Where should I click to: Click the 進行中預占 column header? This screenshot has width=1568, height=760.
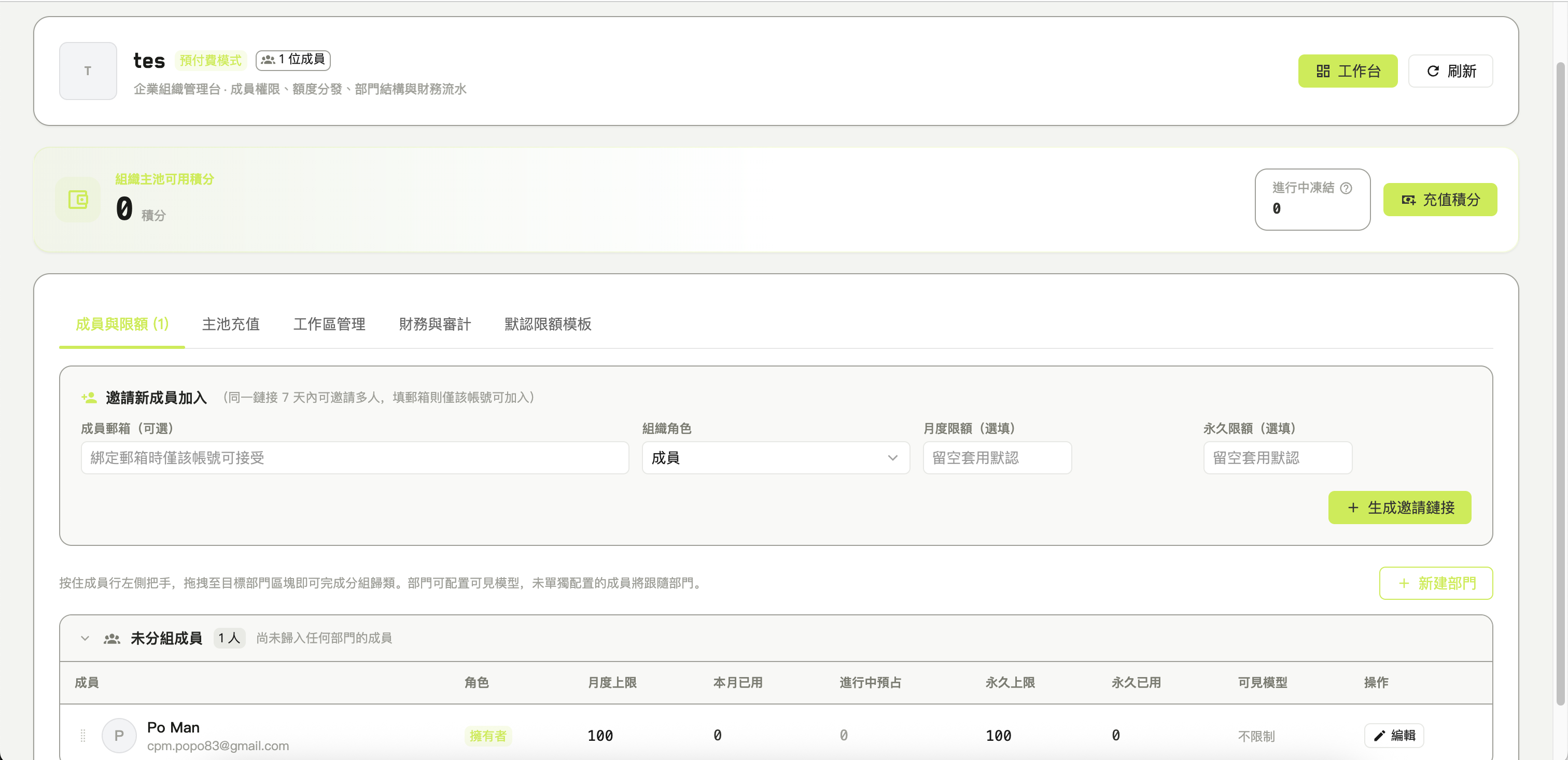pos(871,683)
